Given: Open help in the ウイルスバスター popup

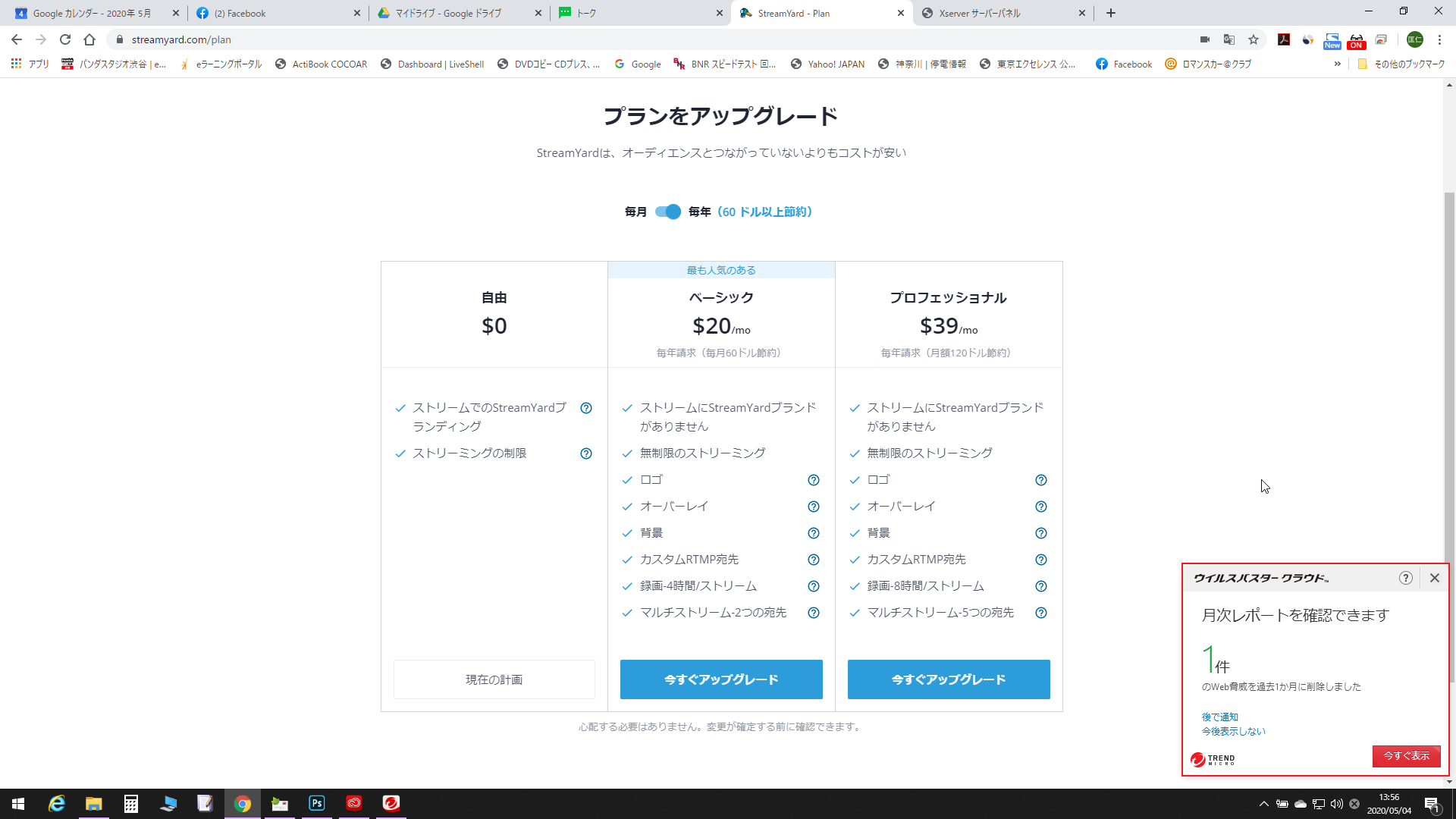Looking at the screenshot, I should [1406, 578].
